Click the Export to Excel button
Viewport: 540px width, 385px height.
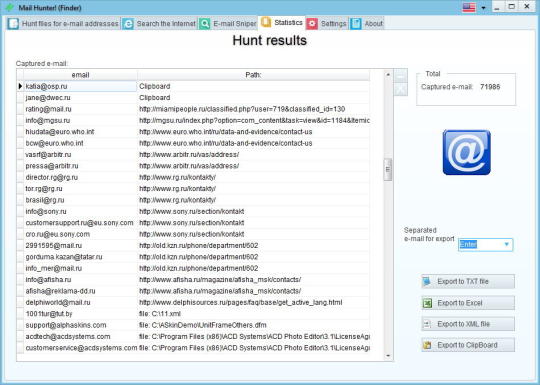(468, 303)
